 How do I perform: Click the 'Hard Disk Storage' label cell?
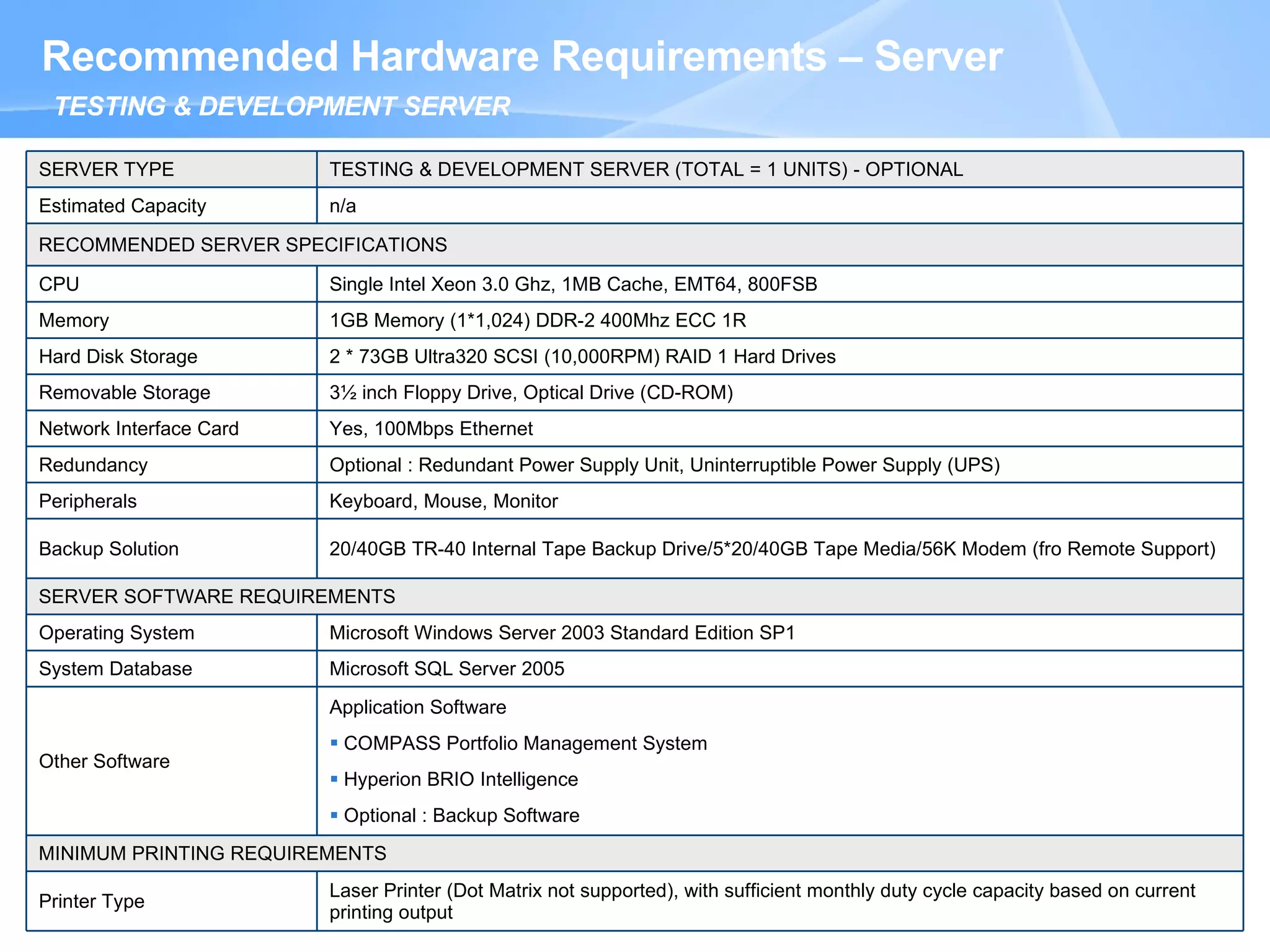point(118,356)
